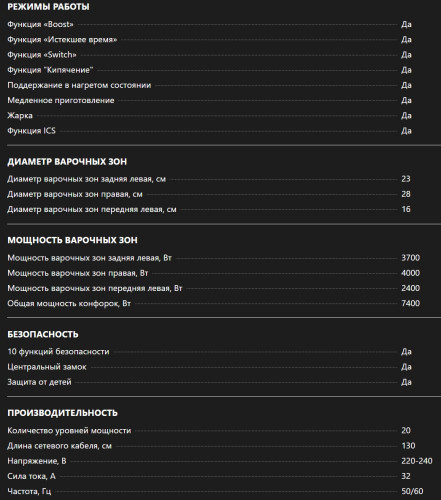
Task: Click the БЕЗОПАСНОСТЬ section heading
Action: tap(43, 334)
